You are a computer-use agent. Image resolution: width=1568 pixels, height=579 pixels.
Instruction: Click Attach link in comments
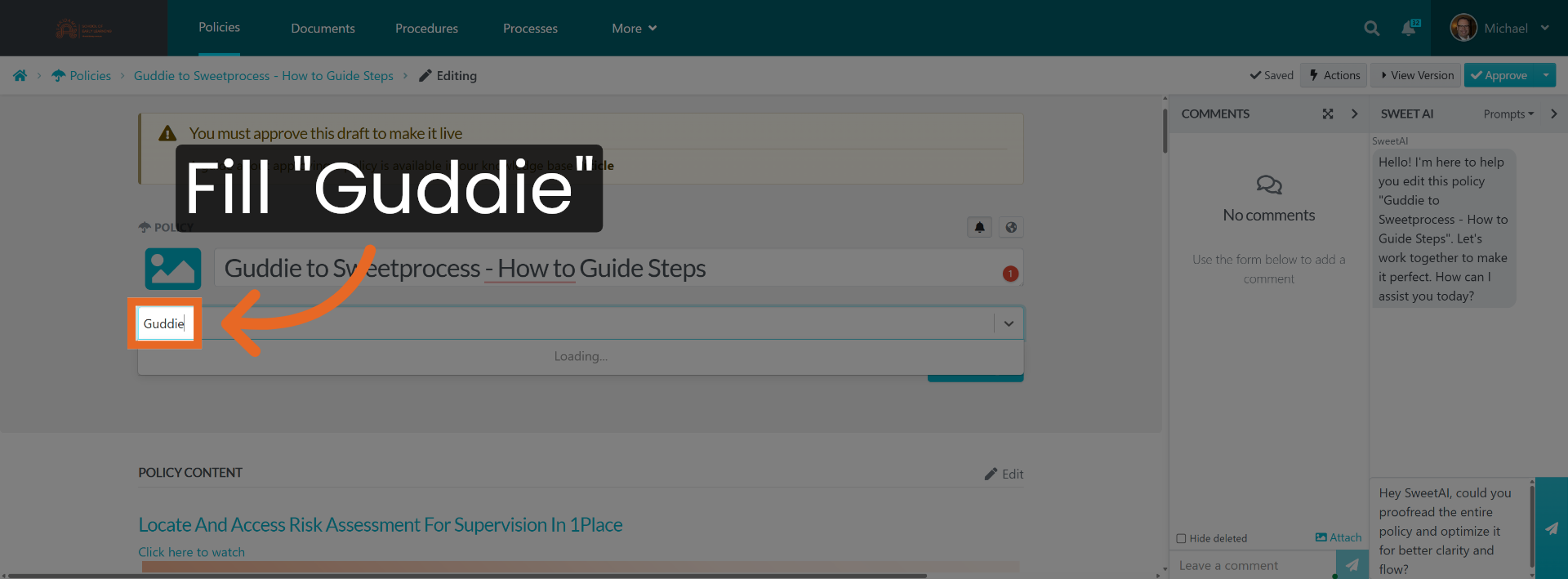click(1339, 537)
